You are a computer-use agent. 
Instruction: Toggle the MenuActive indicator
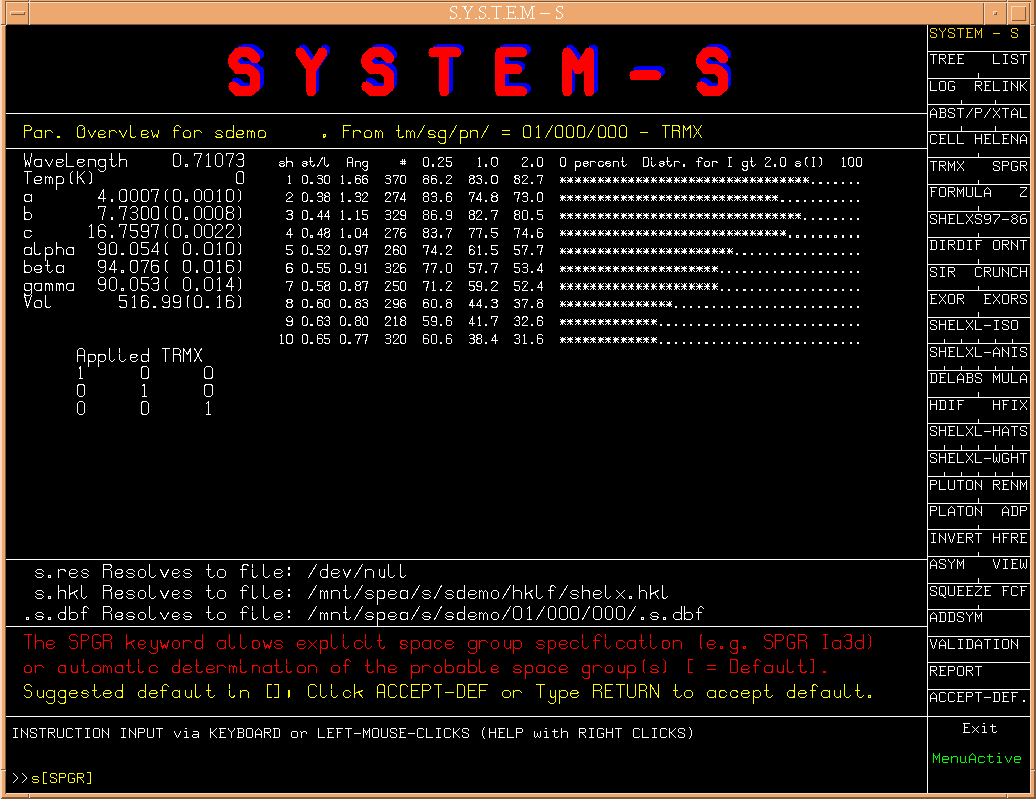click(x=976, y=759)
